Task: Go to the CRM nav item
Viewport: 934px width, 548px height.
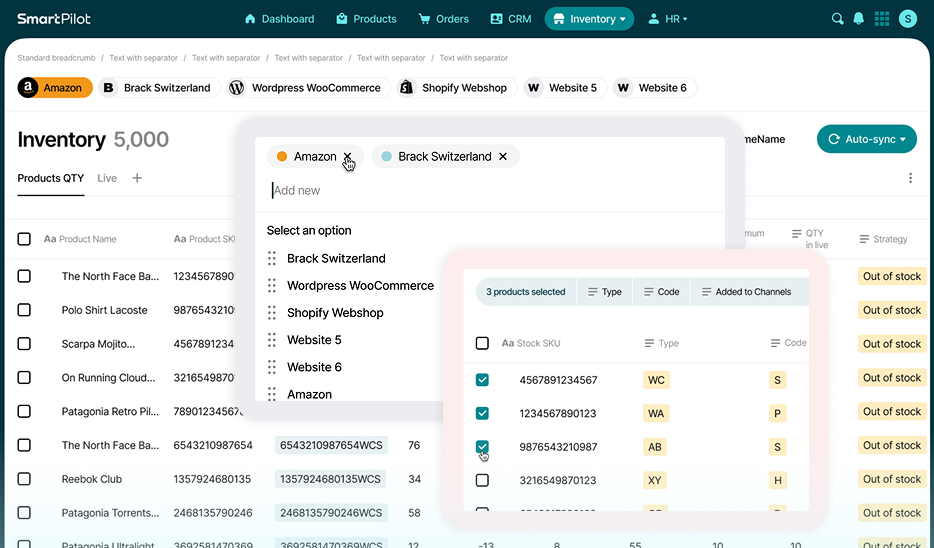Action: tap(510, 19)
